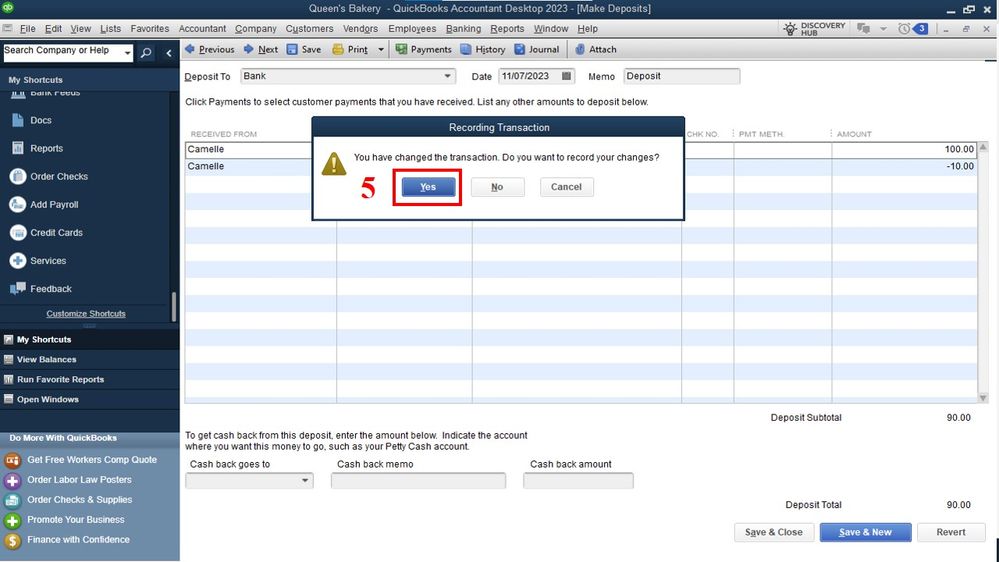Confirm recording changes with Yes button
This screenshot has height=562, width=999.
click(x=428, y=187)
